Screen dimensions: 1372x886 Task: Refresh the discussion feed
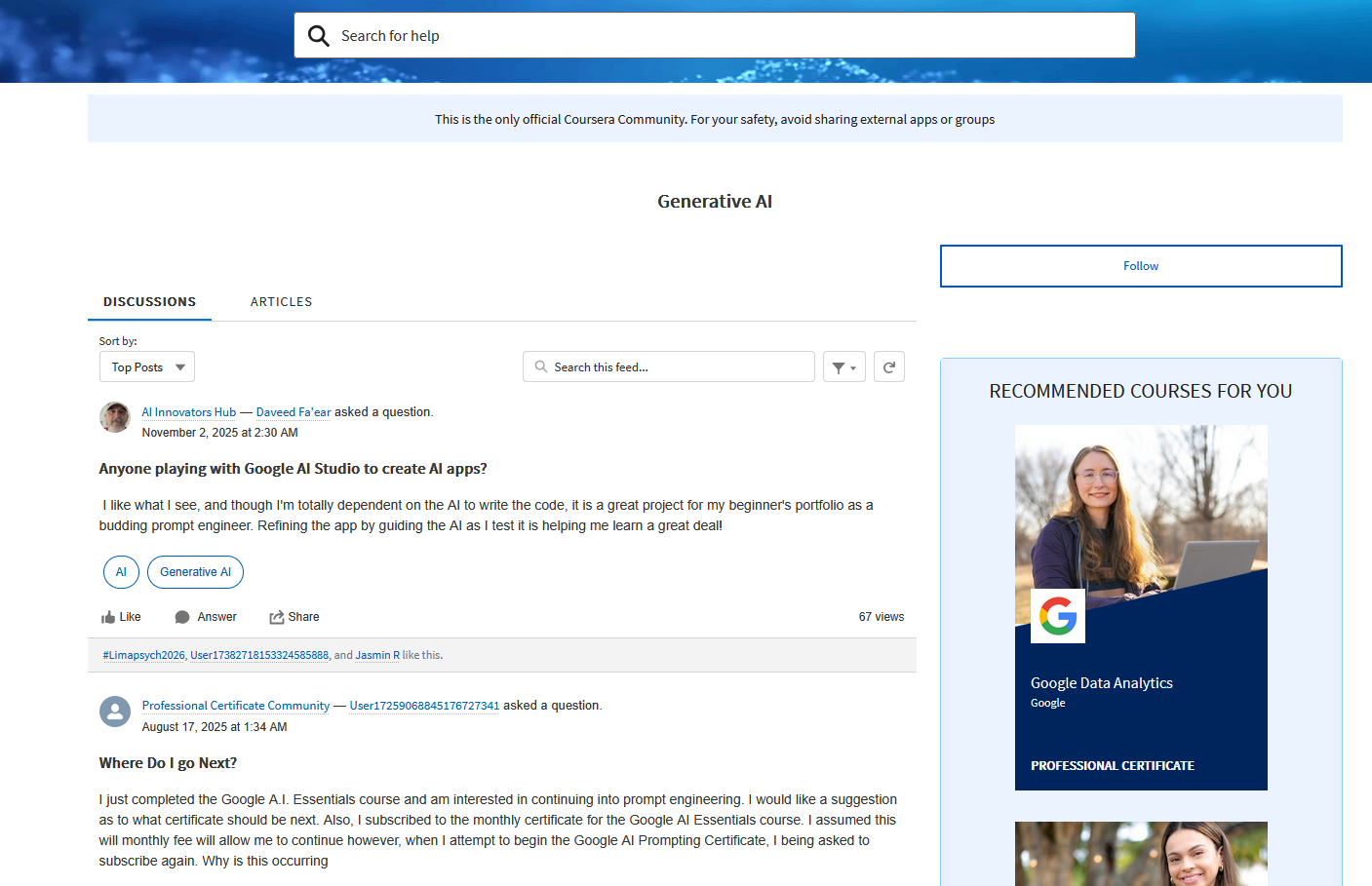[x=889, y=366]
